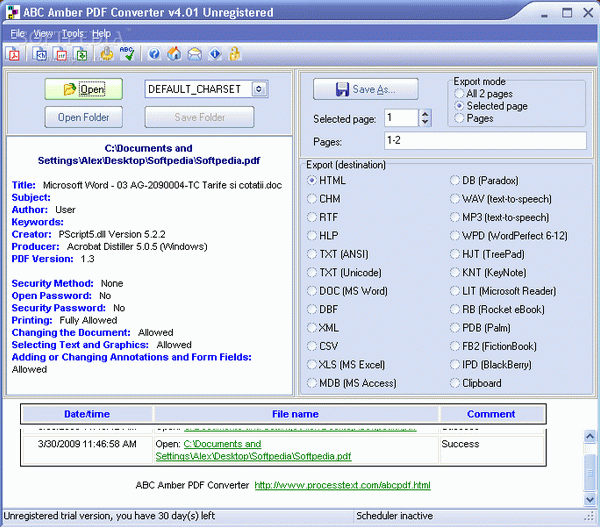Click the log scrollbar up arrow
The height and width of the screenshot is (527, 600).
(x=590, y=436)
